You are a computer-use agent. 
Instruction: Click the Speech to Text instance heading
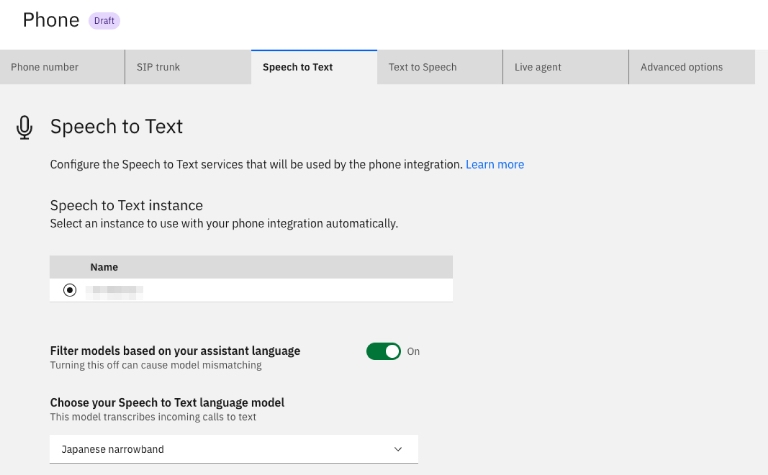tap(126, 205)
